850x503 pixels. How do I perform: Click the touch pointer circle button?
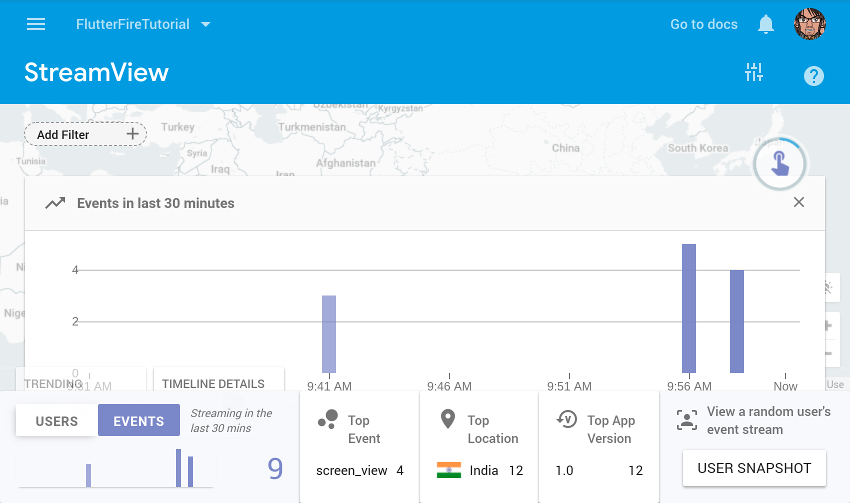pos(780,164)
